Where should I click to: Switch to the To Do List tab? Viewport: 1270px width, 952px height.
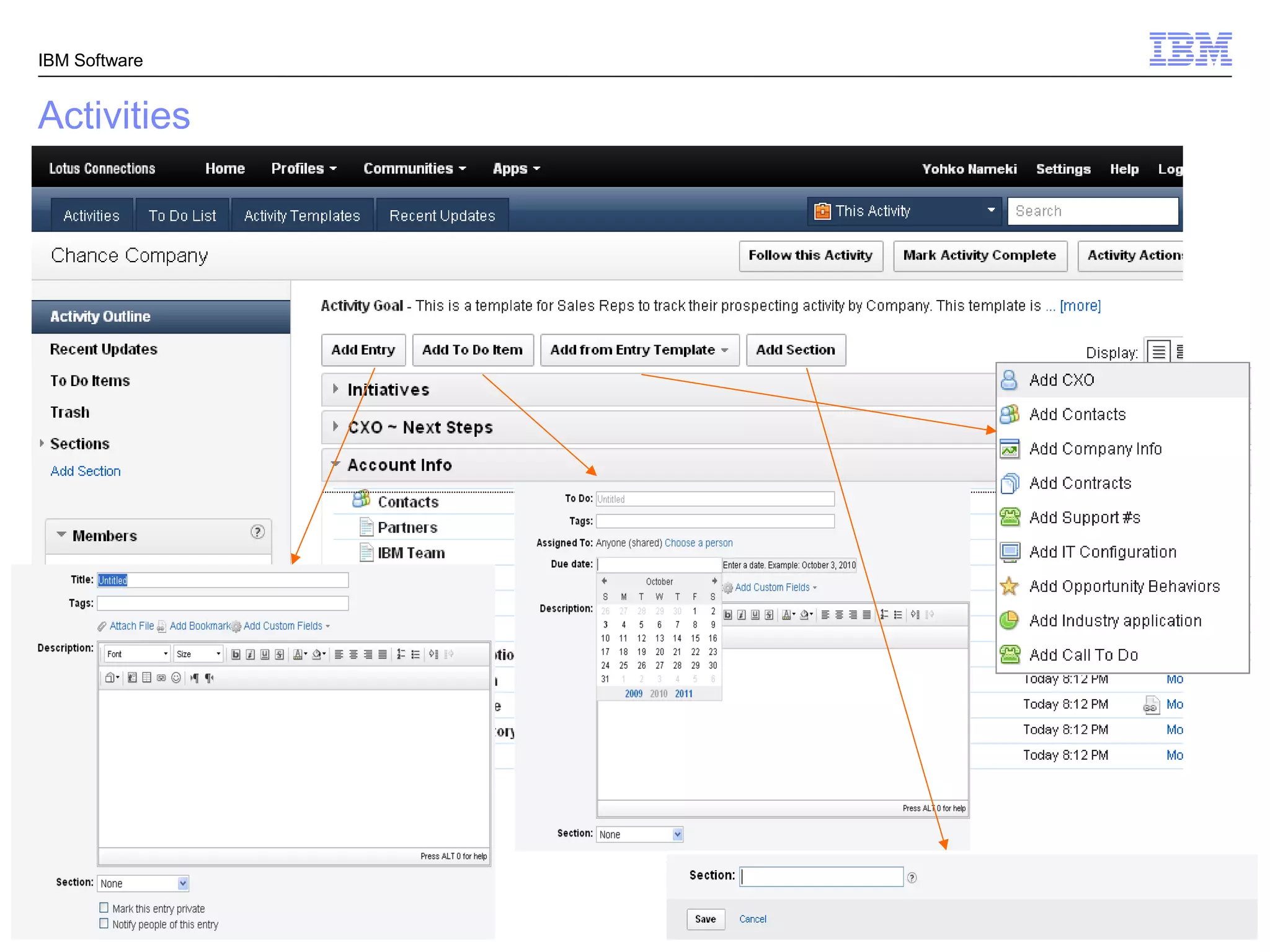click(182, 216)
